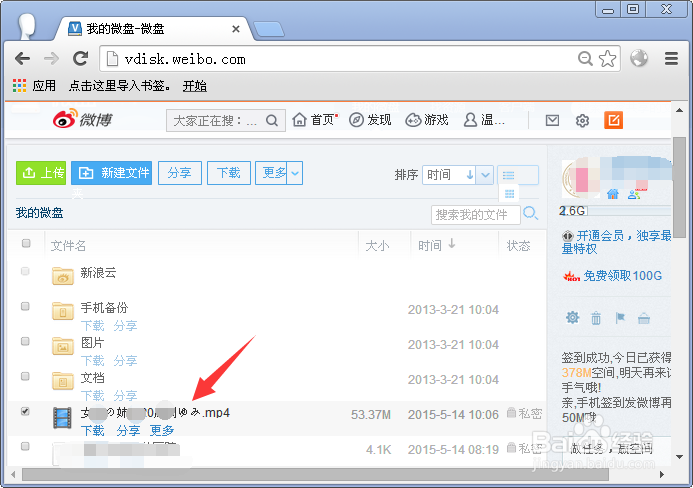Check the 手机备份 folder checkbox
693x488 pixels.
click(x=25, y=306)
